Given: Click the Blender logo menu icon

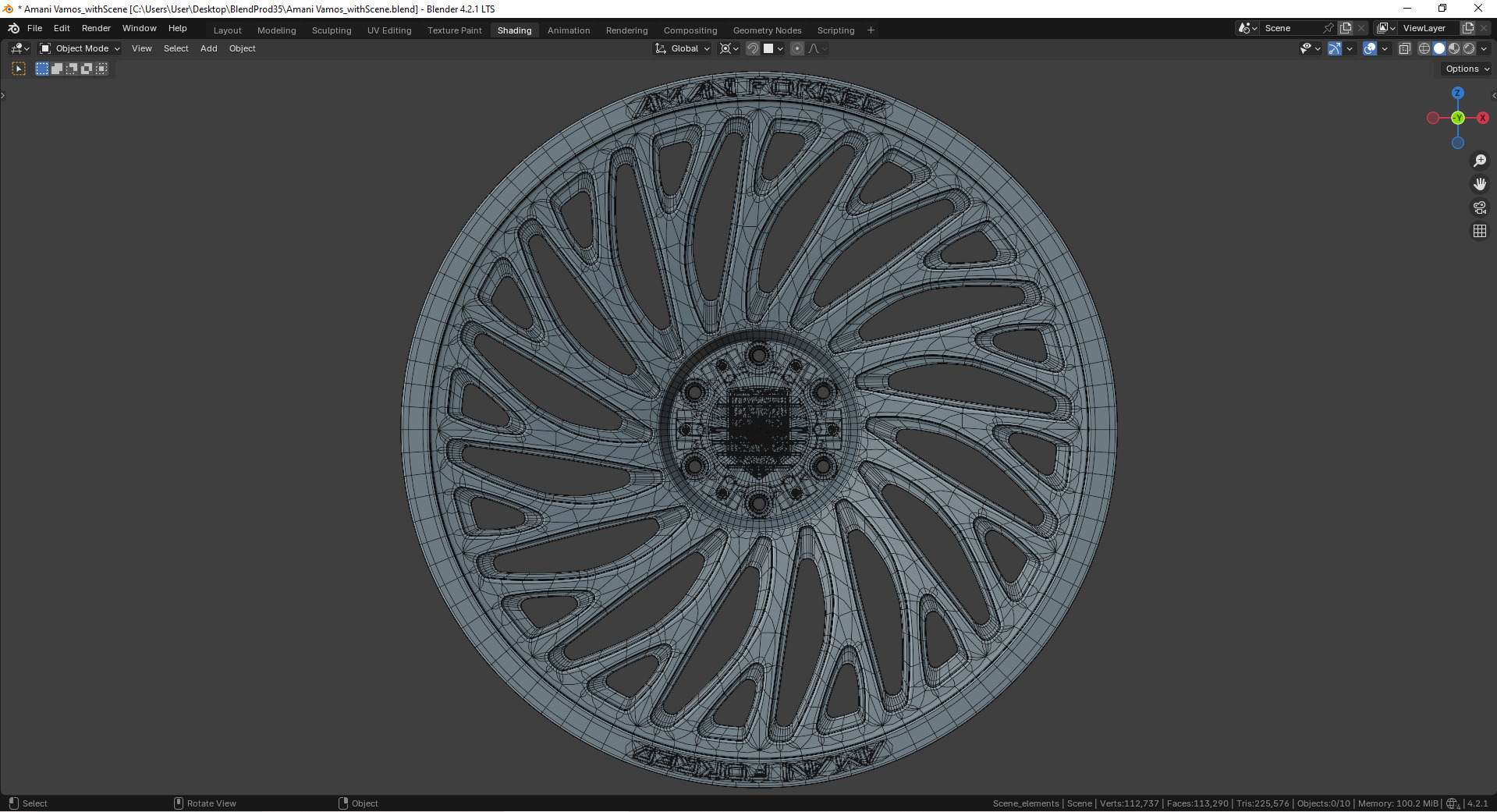Looking at the screenshot, I should (13, 28).
